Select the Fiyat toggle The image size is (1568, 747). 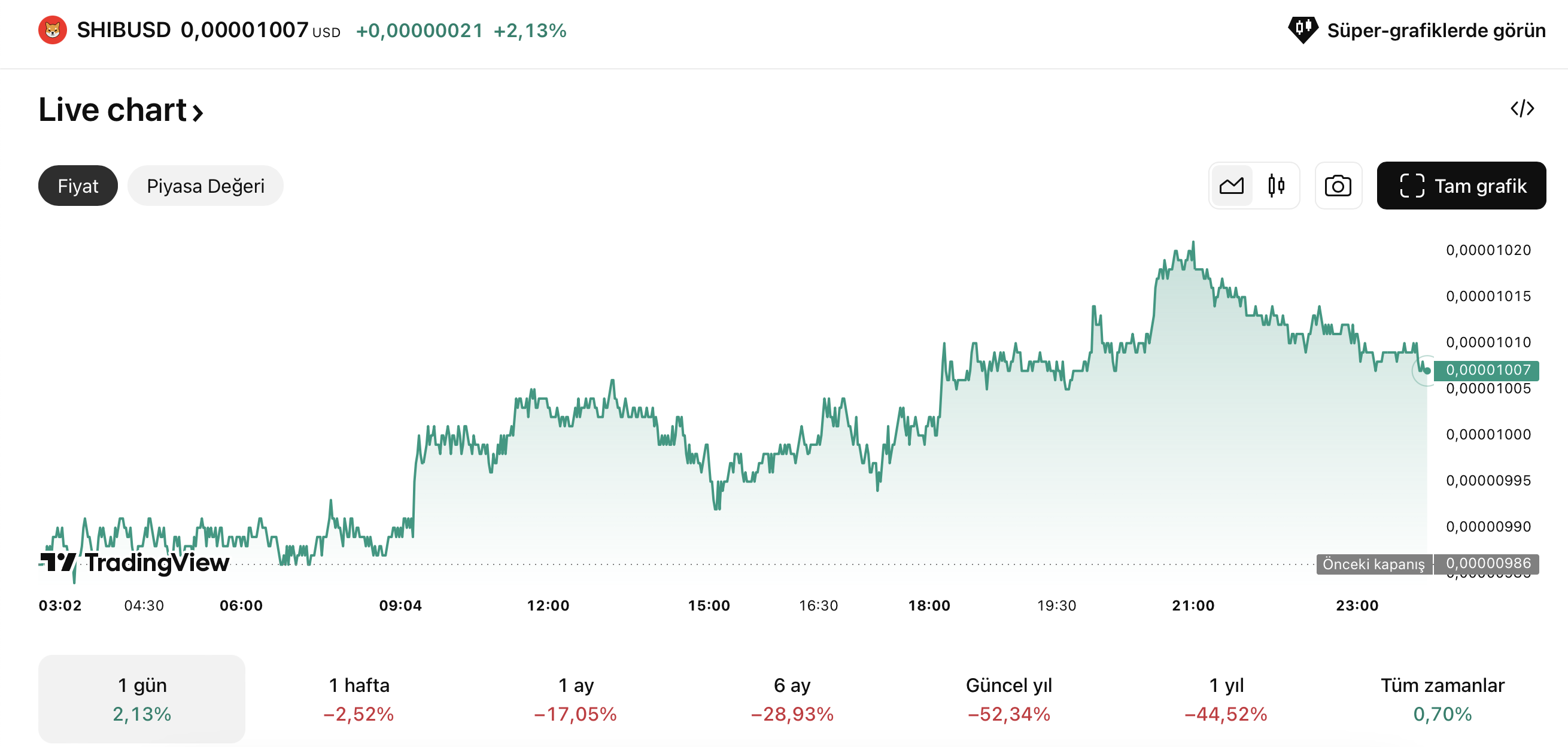(x=78, y=186)
